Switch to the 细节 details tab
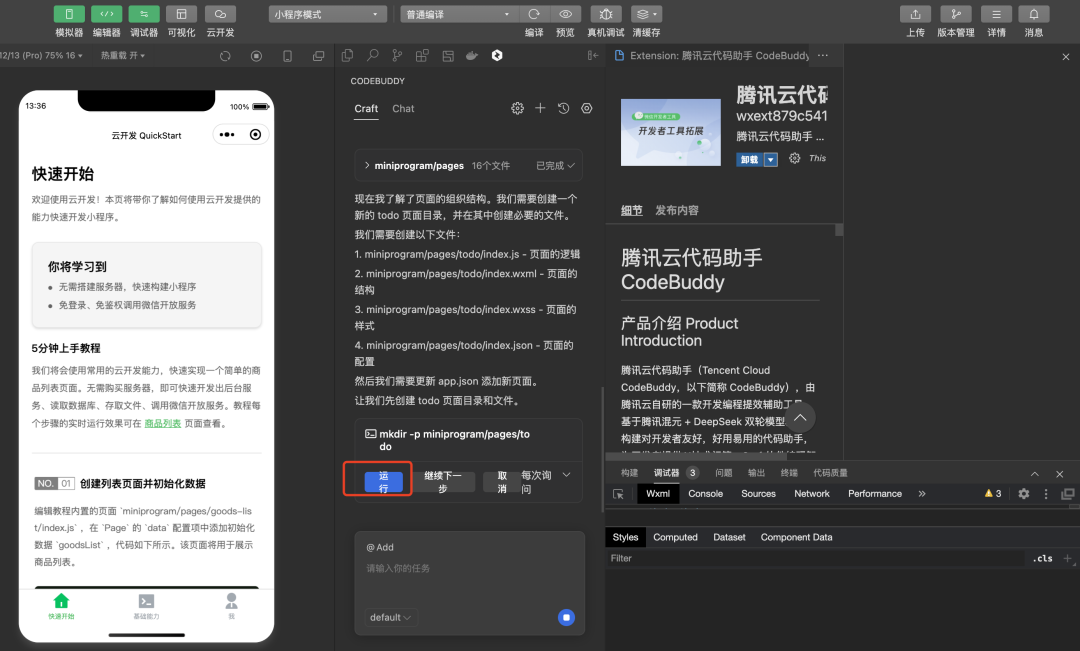 pos(631,210)
